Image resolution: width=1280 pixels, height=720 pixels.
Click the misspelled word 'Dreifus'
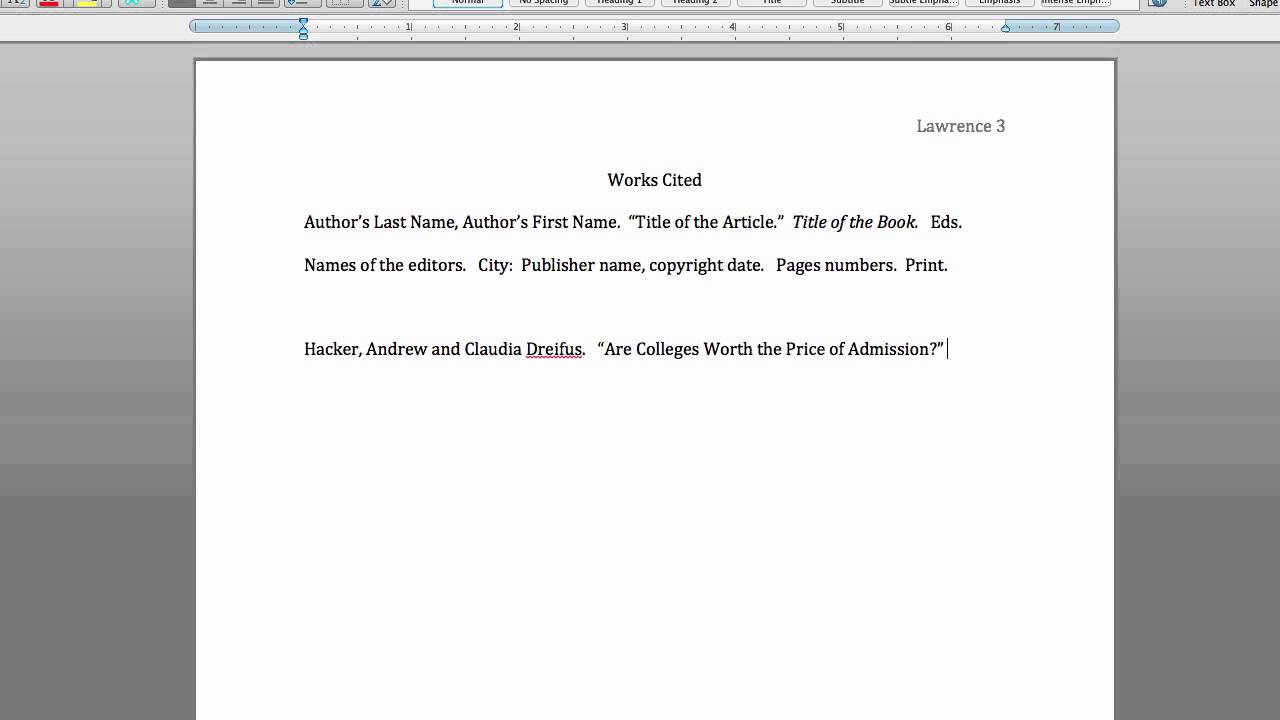coord(554,349)
